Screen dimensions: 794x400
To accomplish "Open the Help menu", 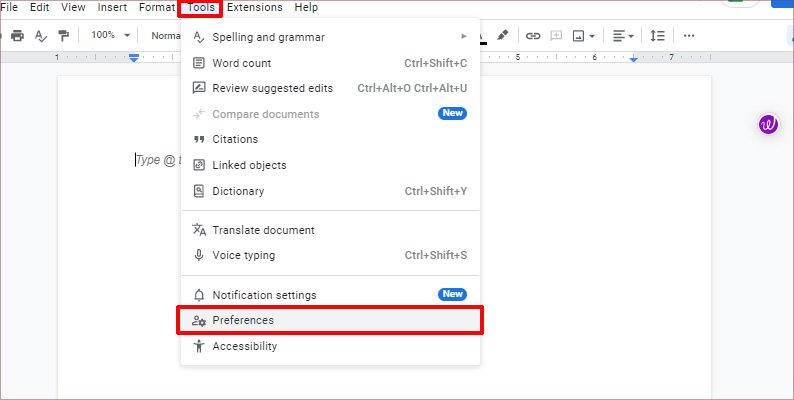I will 306,8.
